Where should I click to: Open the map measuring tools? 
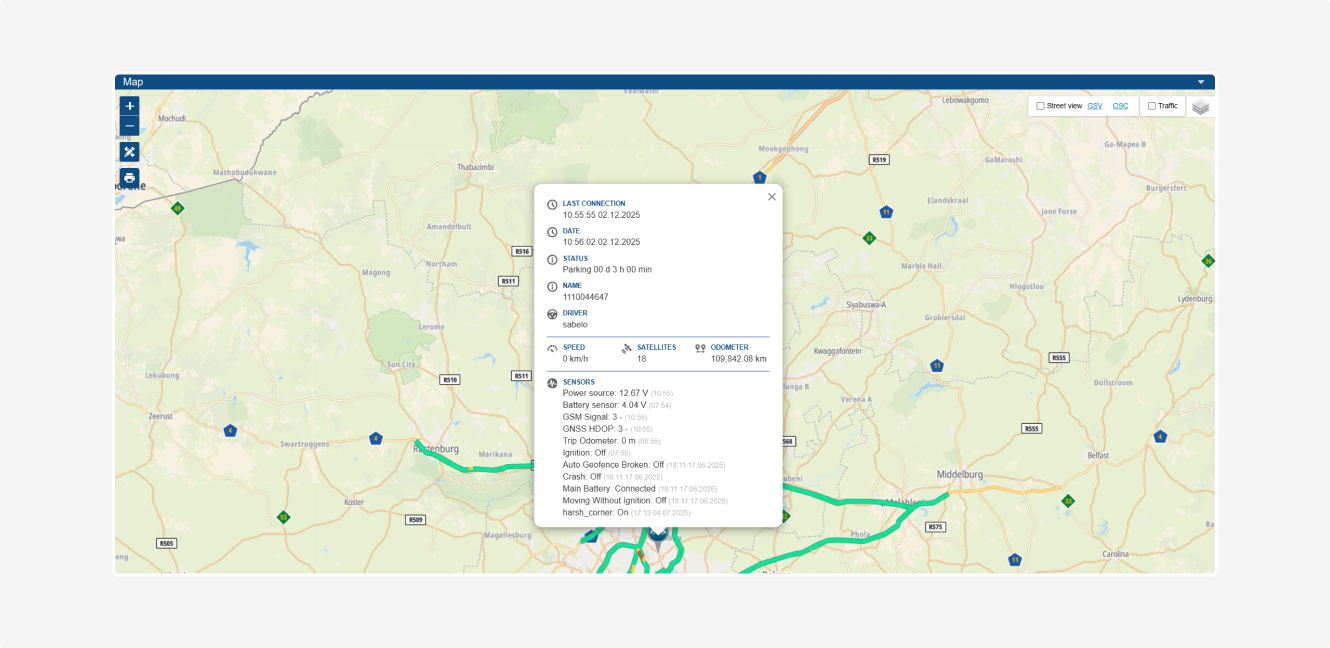tap(129, 152)
